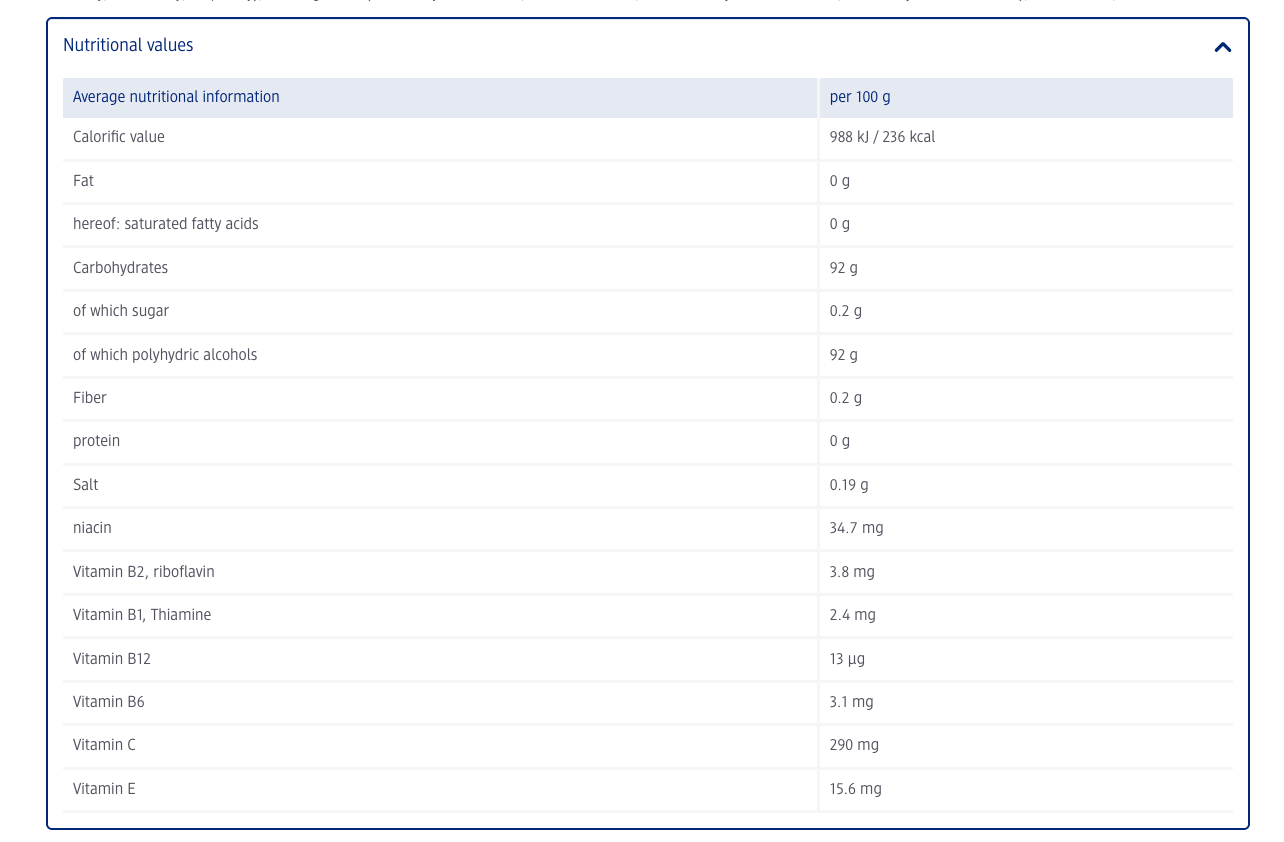Image resolution: width=1284 pixels, height=842 pixels.
Task: Click the Vitamin B12 value 13 µg
Action: pos(847,659)
